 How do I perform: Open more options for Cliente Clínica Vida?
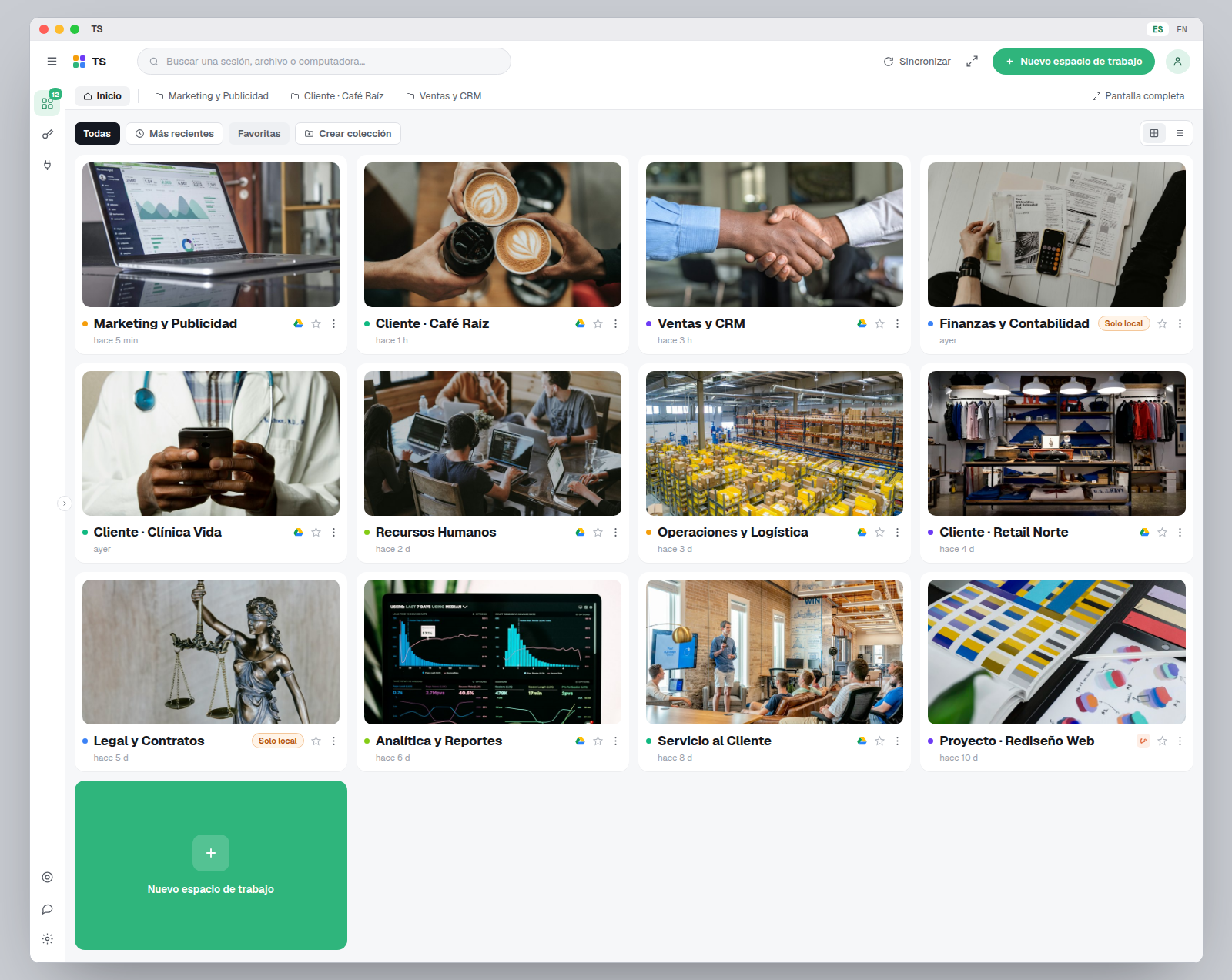point(333,533)
